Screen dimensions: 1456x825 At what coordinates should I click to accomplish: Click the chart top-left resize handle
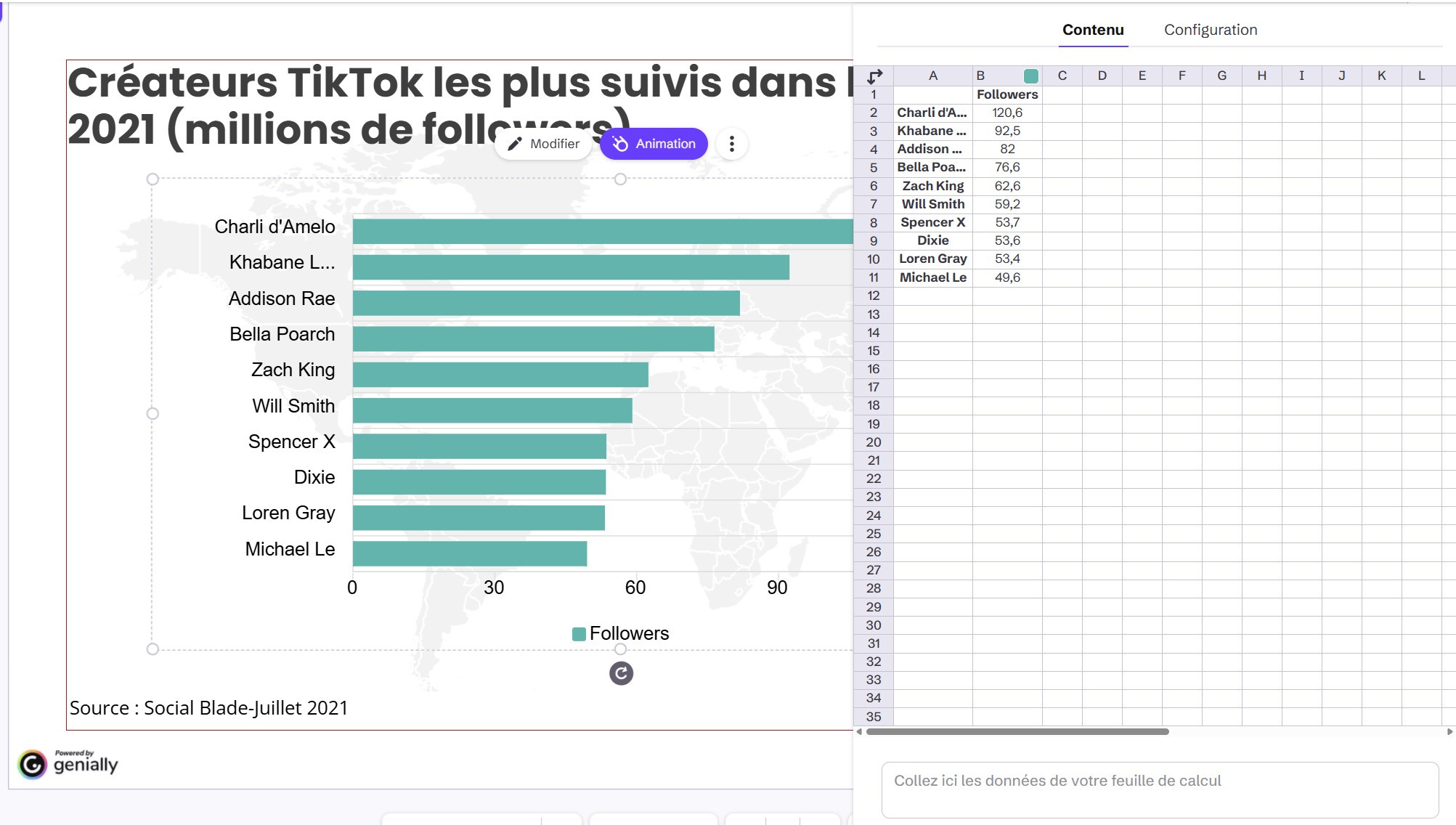[152, 179]
